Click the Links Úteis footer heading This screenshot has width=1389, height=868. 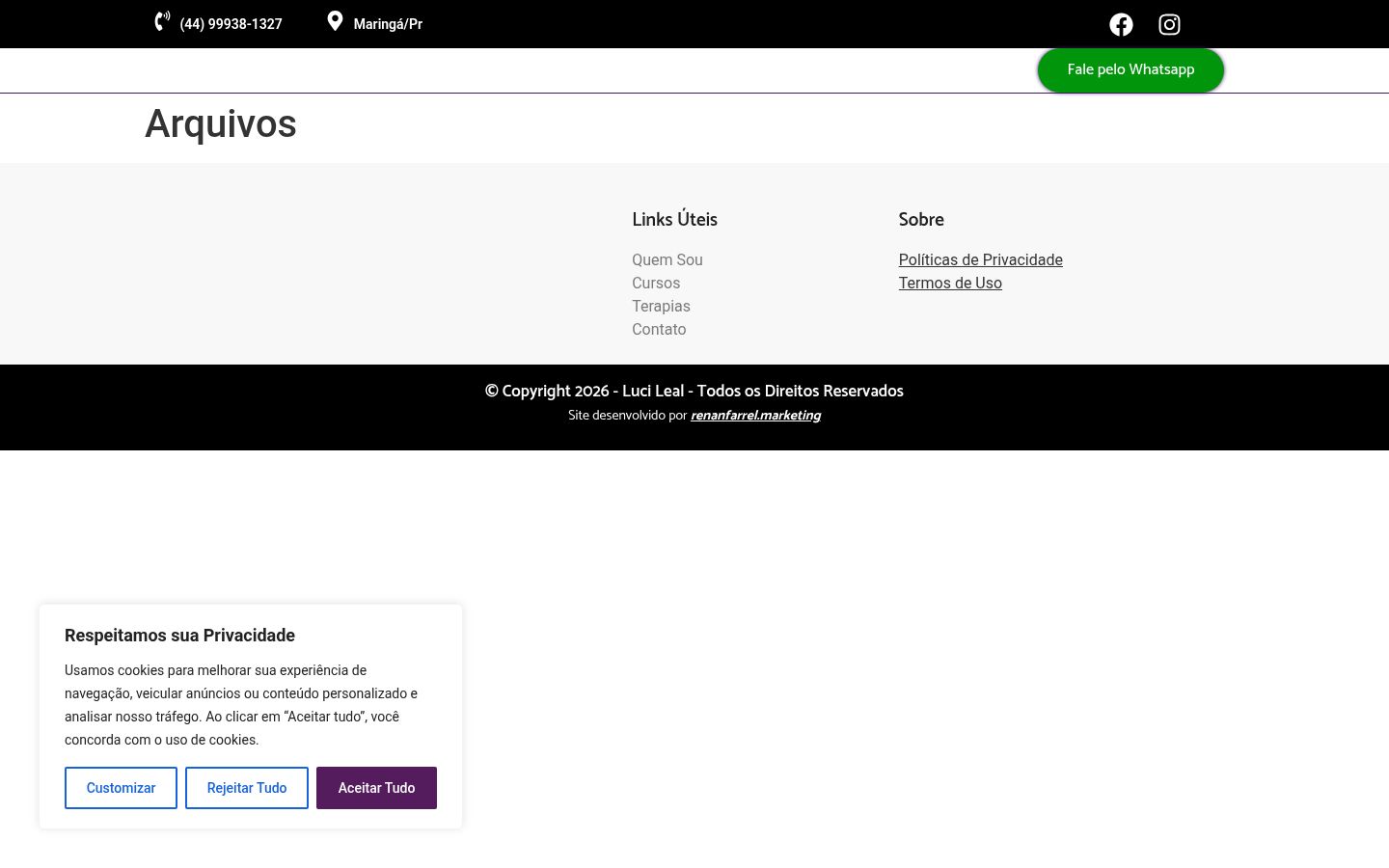tap(674, 220)
